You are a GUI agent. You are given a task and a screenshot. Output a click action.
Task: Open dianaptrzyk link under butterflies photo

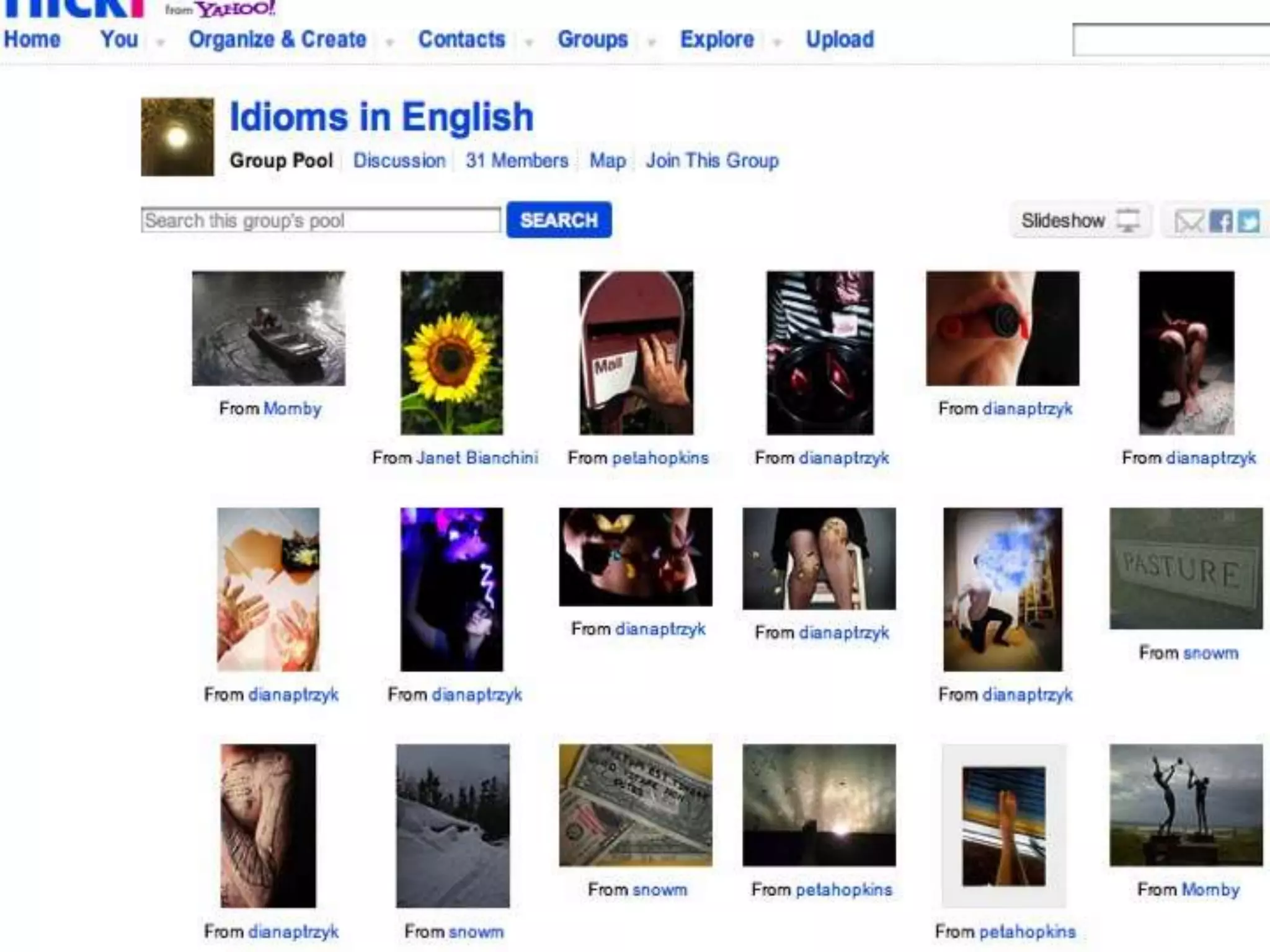(x=660, y=628)
